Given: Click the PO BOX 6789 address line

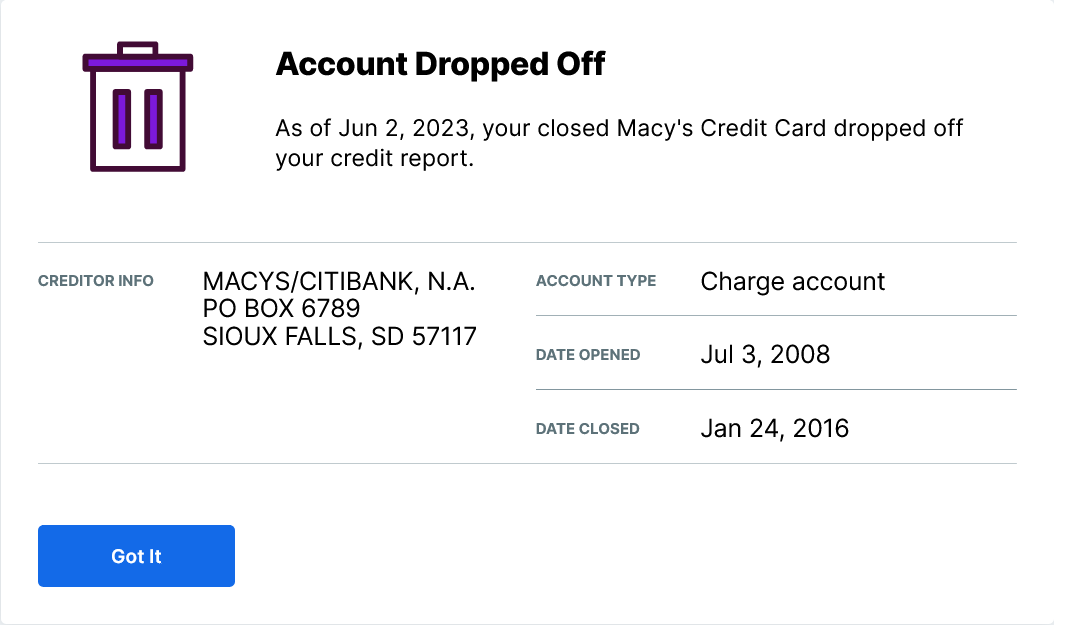Looking at the screenshot, I should click(x=281, y=308).
